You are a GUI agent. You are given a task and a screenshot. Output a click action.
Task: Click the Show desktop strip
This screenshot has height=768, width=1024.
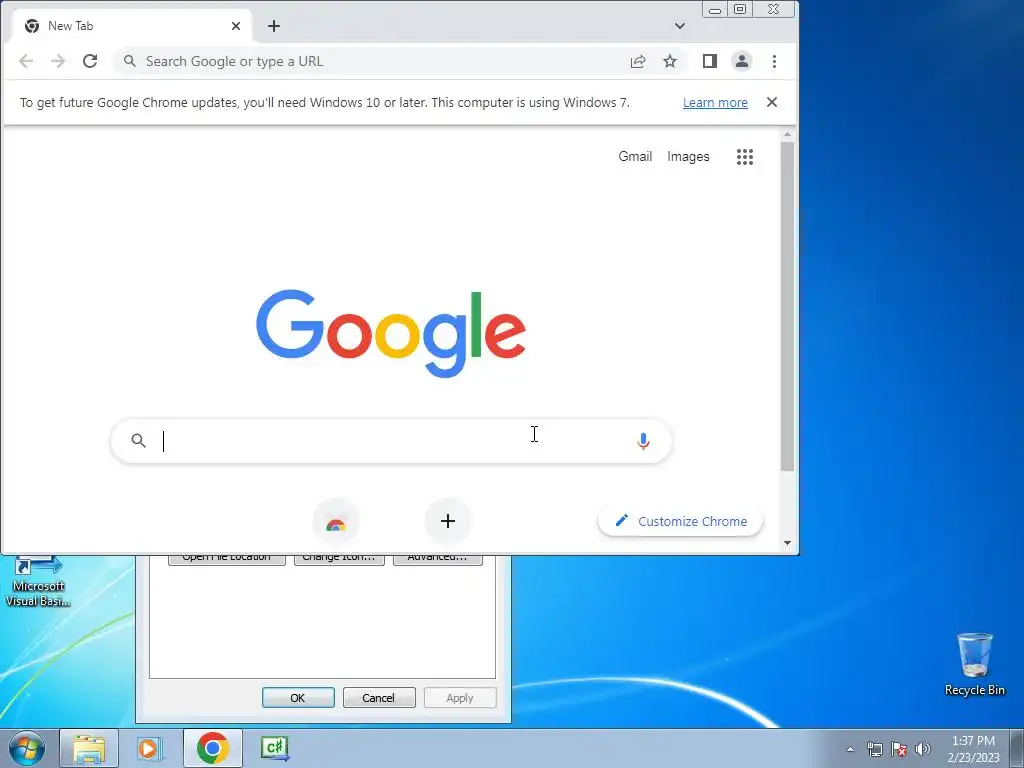coord(1017,748)
